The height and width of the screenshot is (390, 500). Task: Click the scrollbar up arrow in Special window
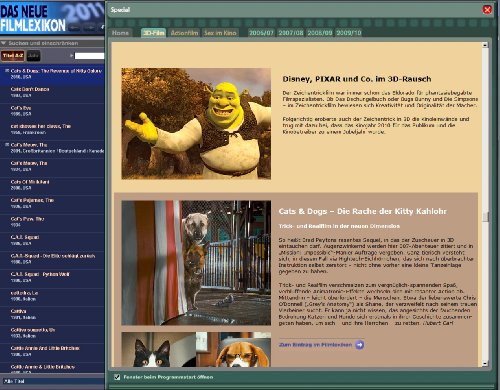pos(485,45)
